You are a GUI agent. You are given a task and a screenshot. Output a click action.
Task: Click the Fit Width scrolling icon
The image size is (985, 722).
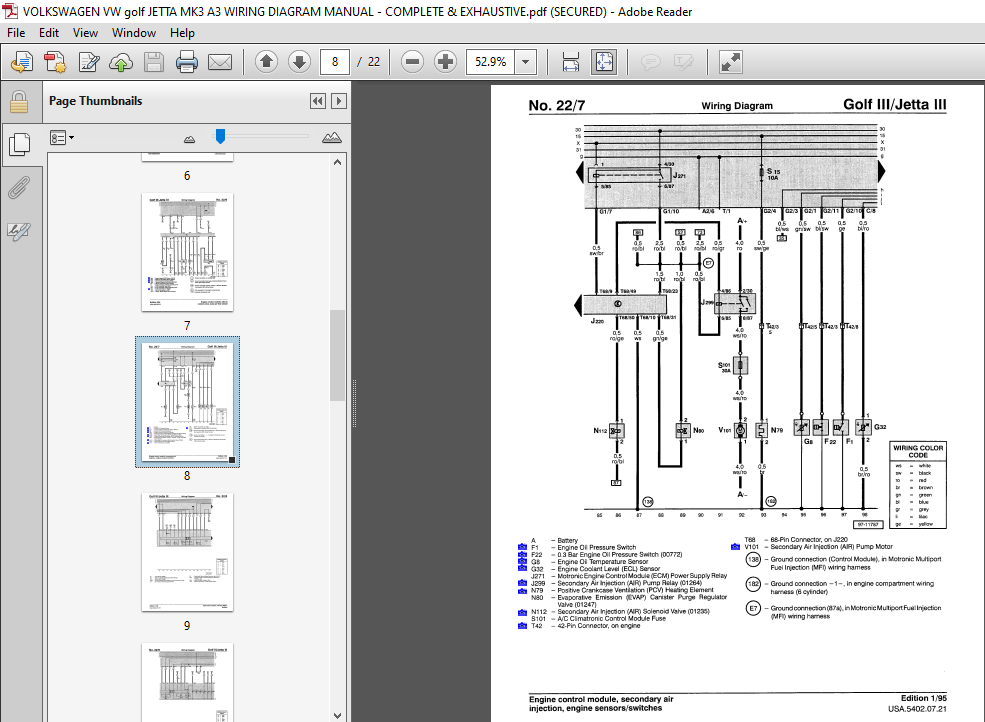(x=570, y=62)
